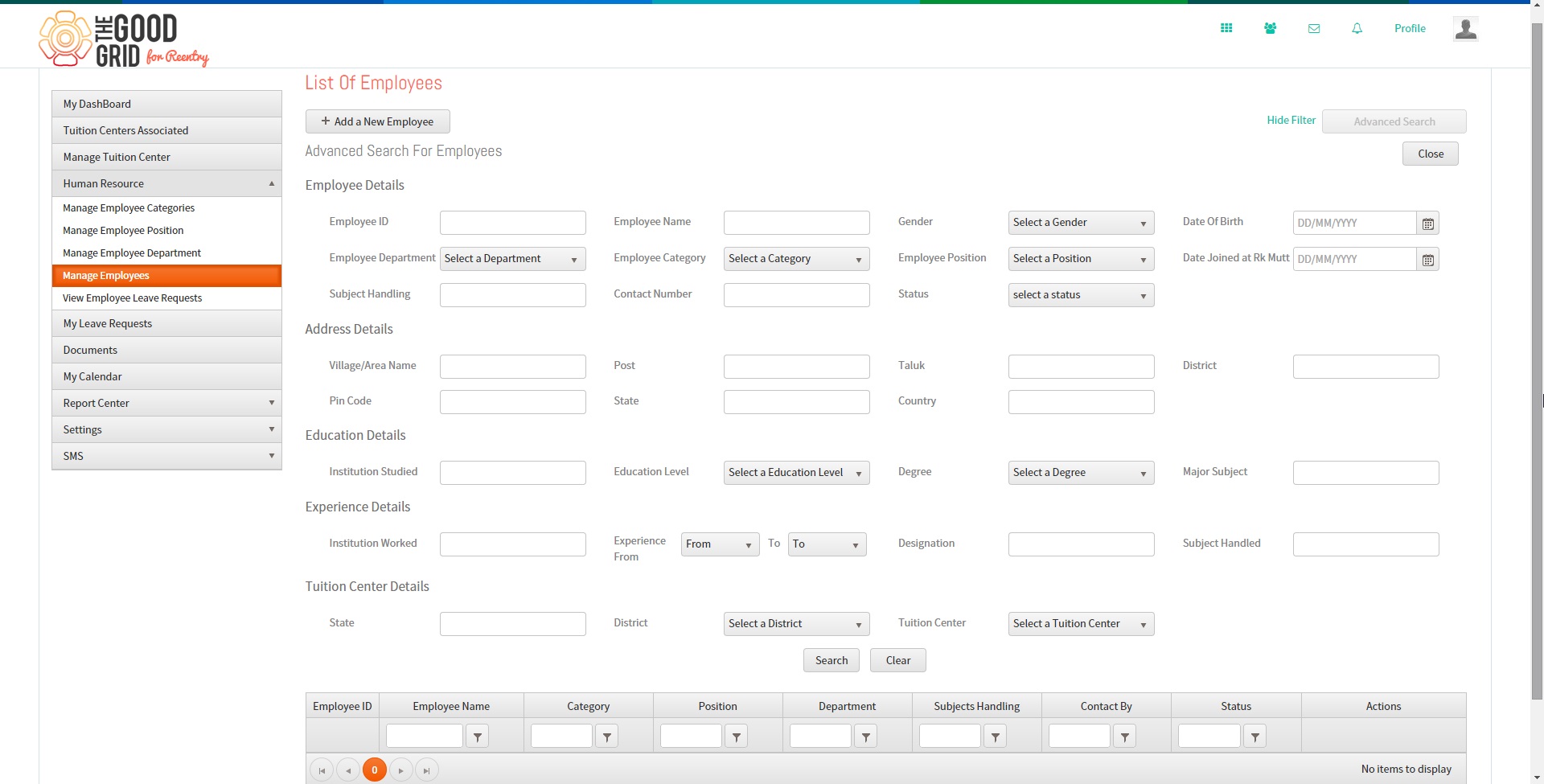Collapse the Human Resource menu section
1544x784 pixels.
coord(166,183)
